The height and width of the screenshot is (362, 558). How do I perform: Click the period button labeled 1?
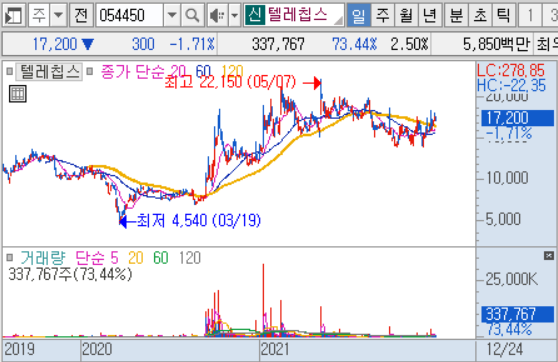pyautogui.click(x=530, y=15)
